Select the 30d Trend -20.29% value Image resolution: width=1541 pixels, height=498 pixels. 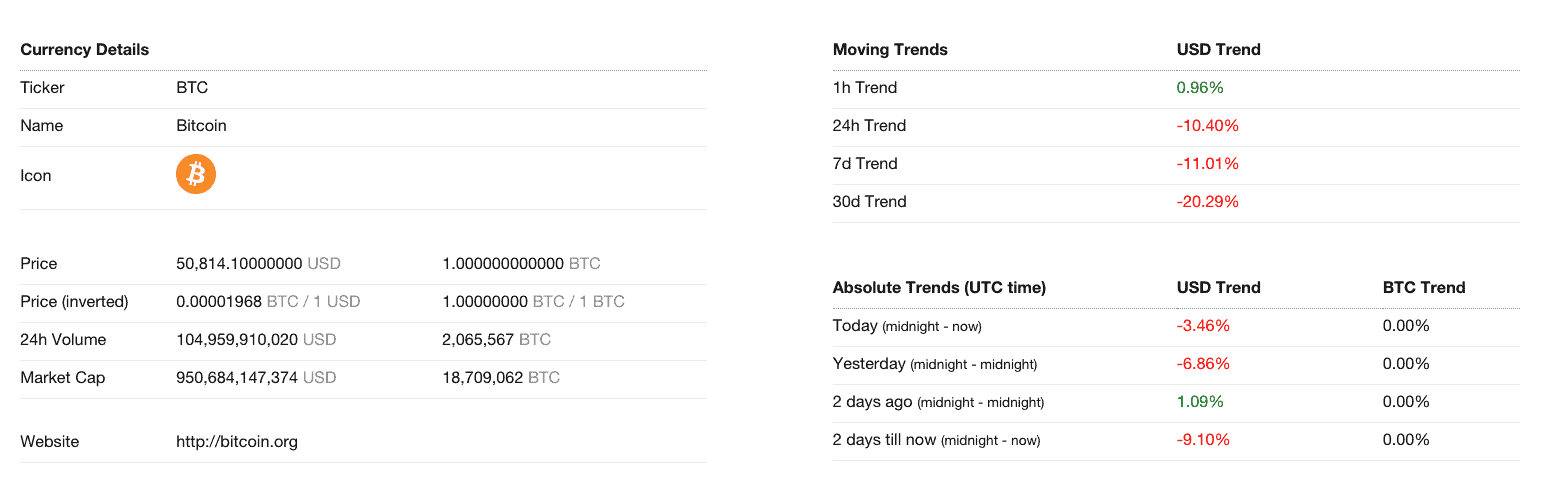pyautogui.click(x=1208, y=202)
